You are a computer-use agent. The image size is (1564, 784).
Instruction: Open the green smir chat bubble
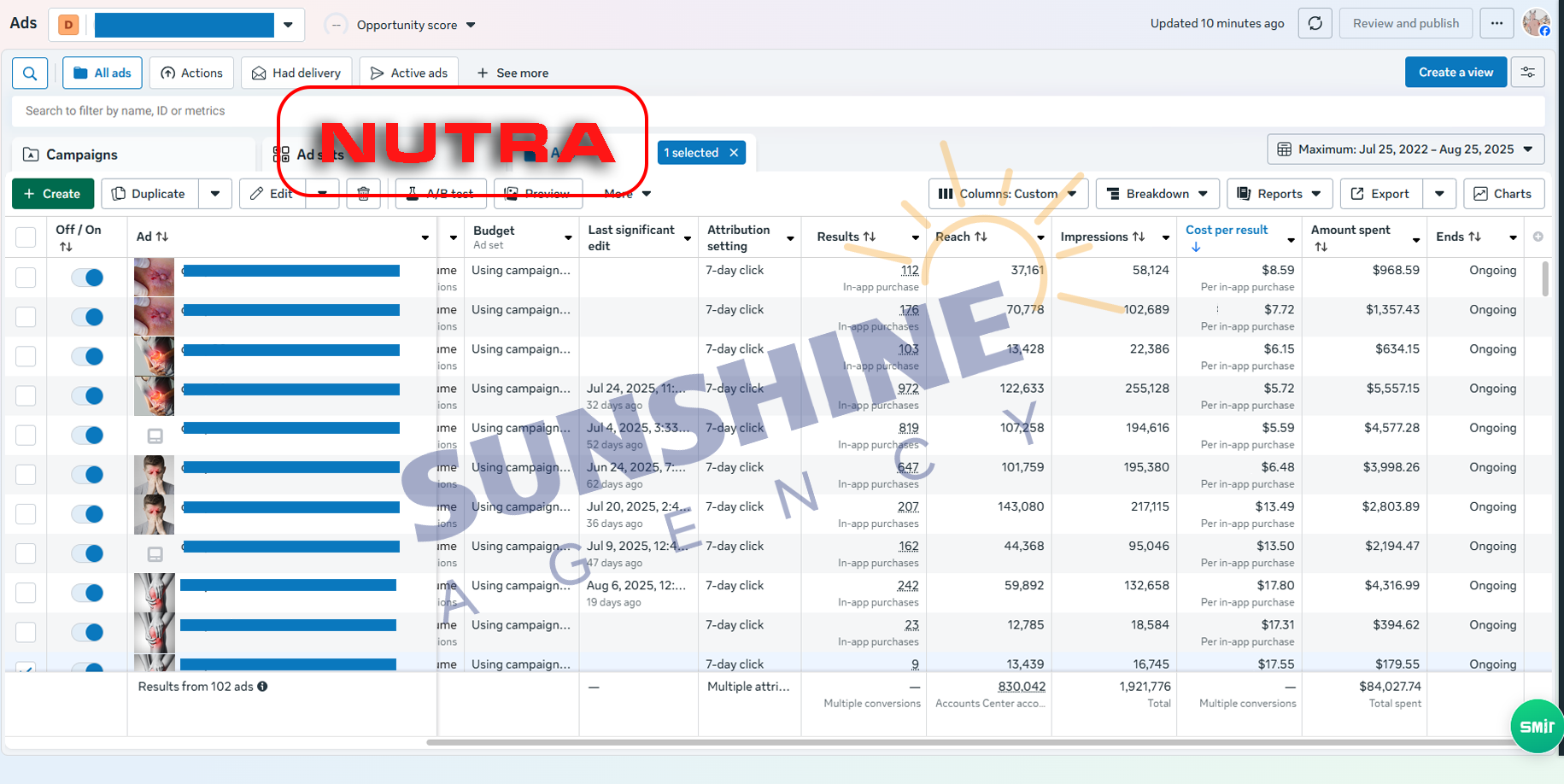pos(1537,727)
